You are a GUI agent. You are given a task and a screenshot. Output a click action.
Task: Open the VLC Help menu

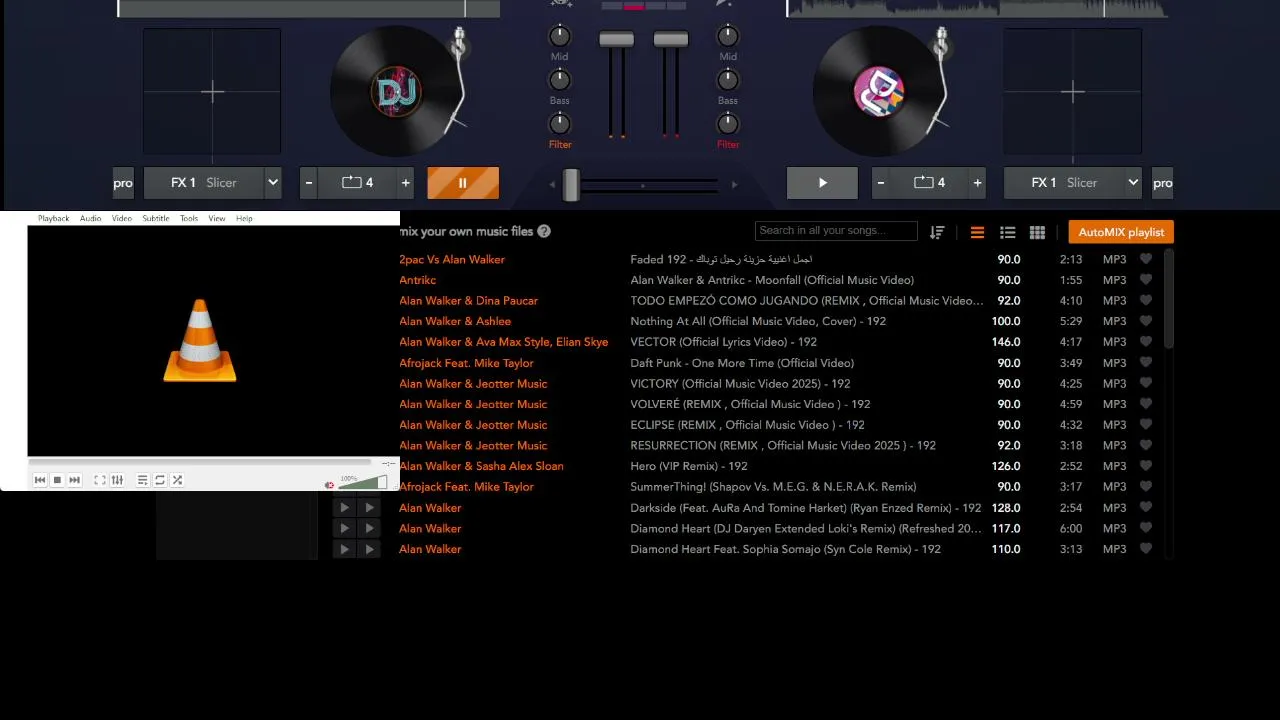[244, 218]
